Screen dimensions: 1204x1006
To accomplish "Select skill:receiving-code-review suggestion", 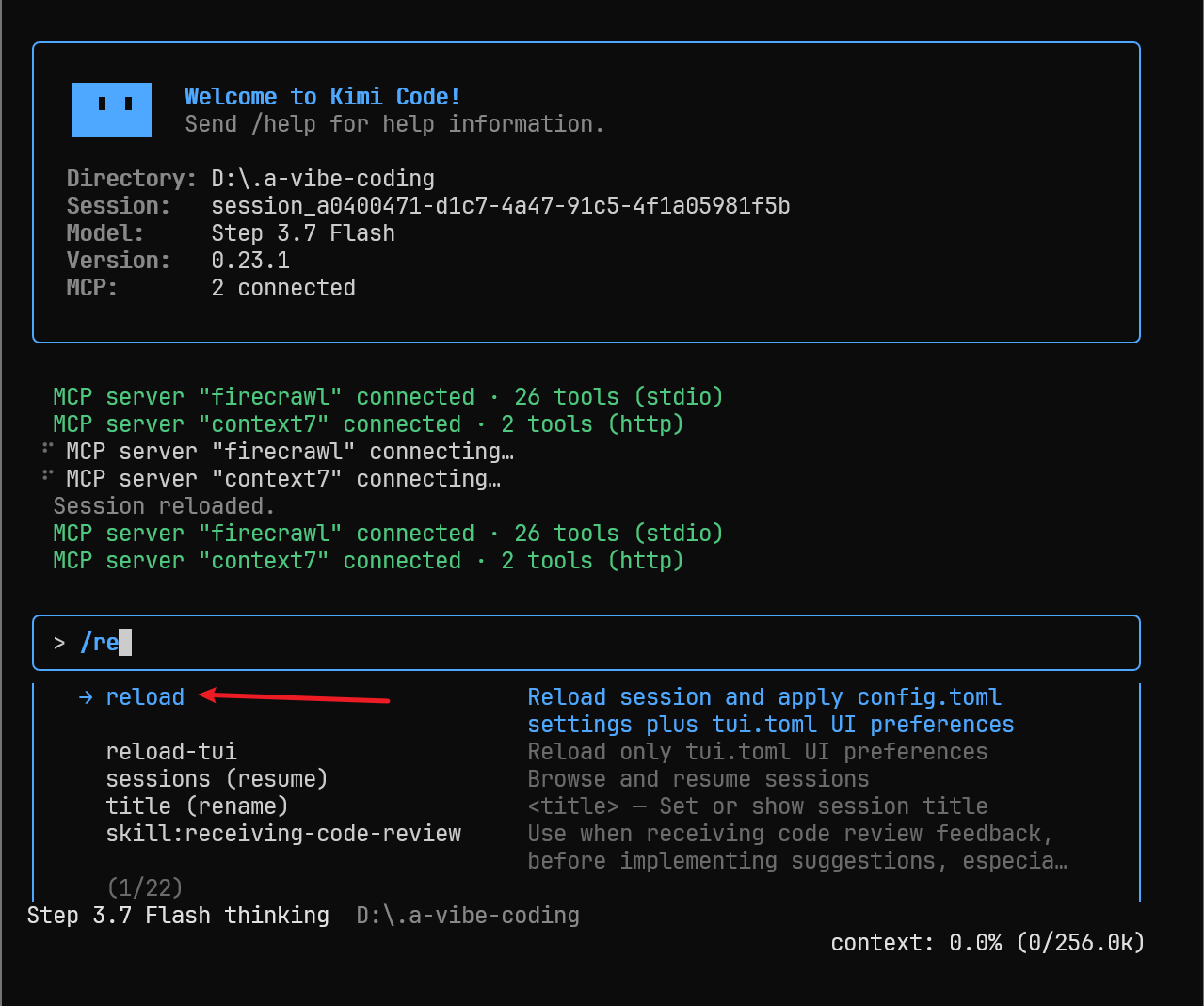I will tap(283, 834).
